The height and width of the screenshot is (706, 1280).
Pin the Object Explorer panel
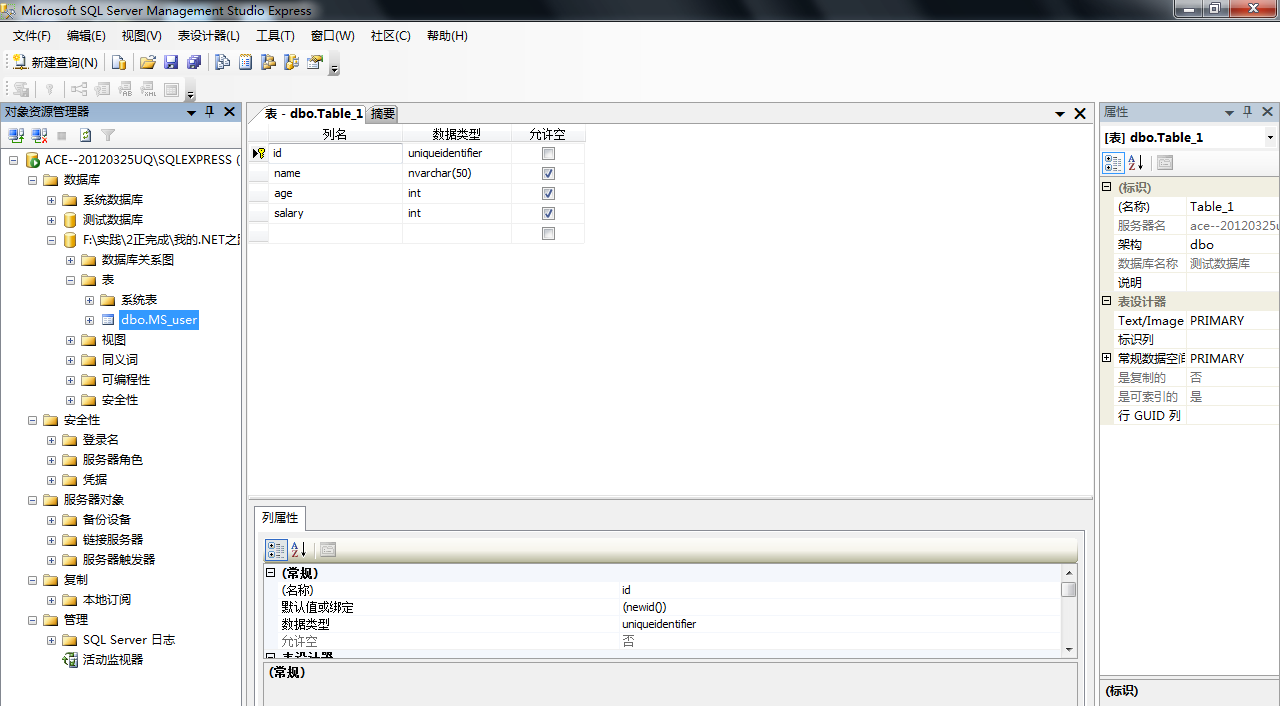210,112
